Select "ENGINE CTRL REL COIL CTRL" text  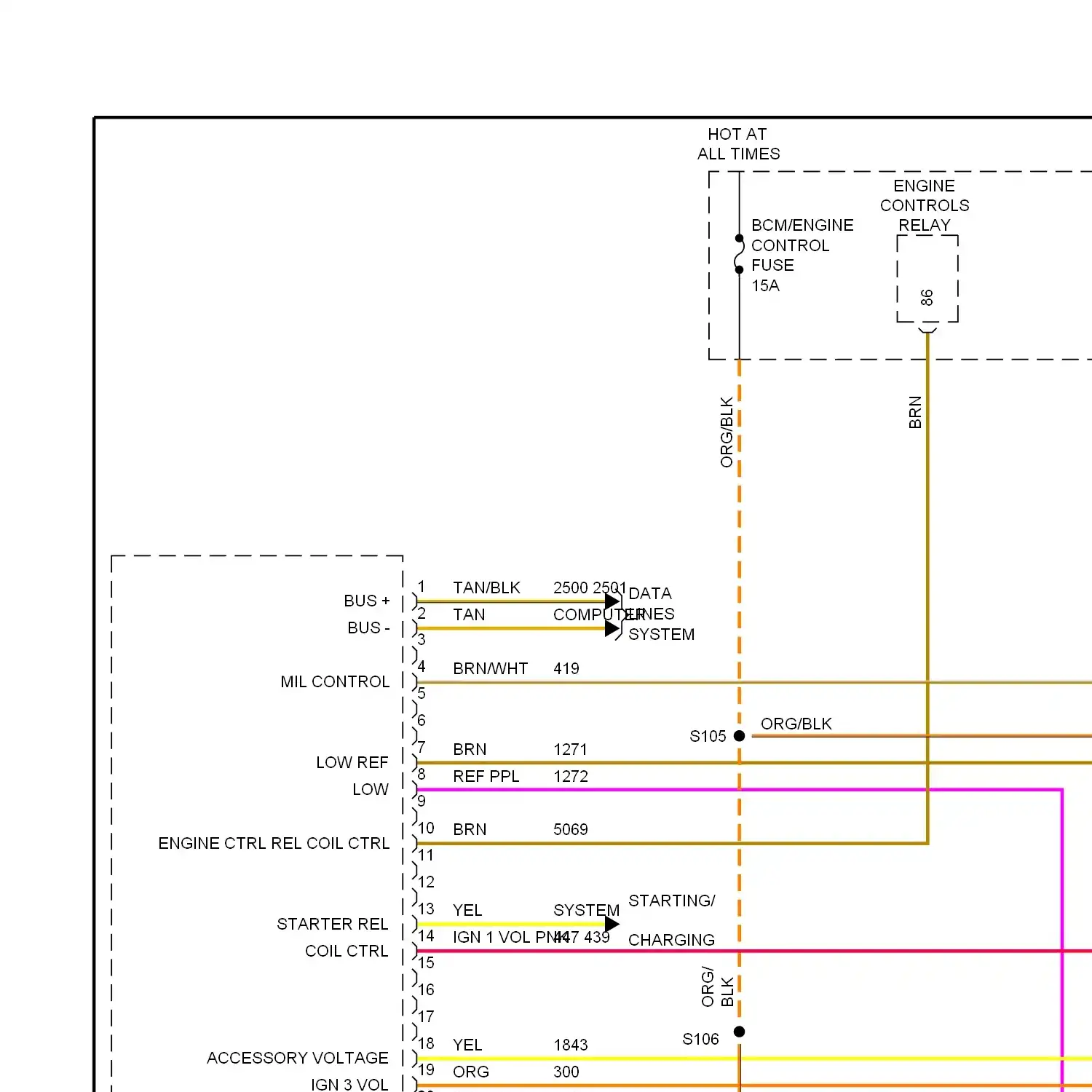click(x=274, y=843)
